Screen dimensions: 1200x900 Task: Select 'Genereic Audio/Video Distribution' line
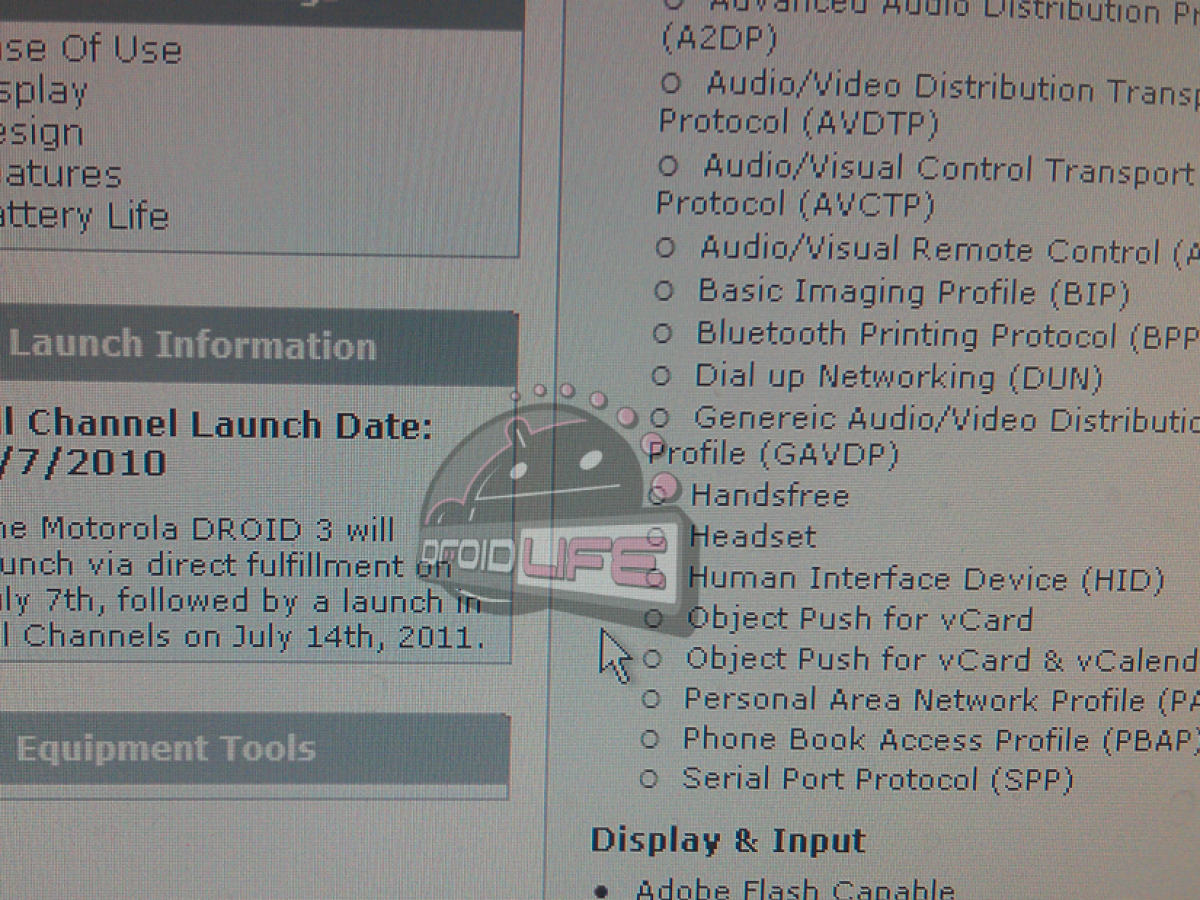click(x=945, y=418)
